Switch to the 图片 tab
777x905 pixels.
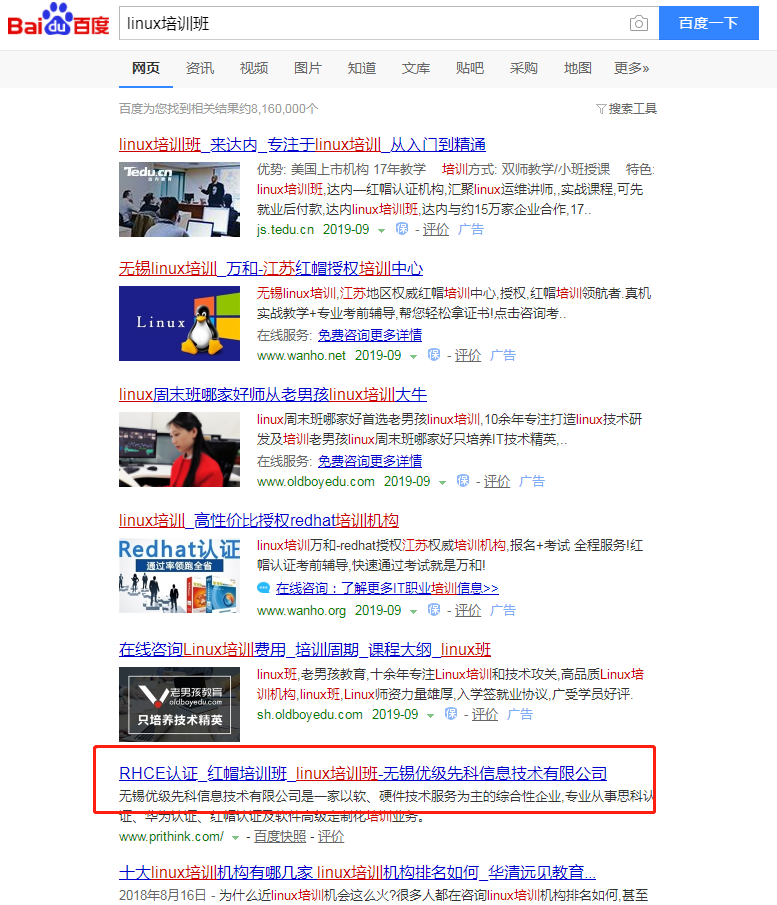(x=308, y=68)
